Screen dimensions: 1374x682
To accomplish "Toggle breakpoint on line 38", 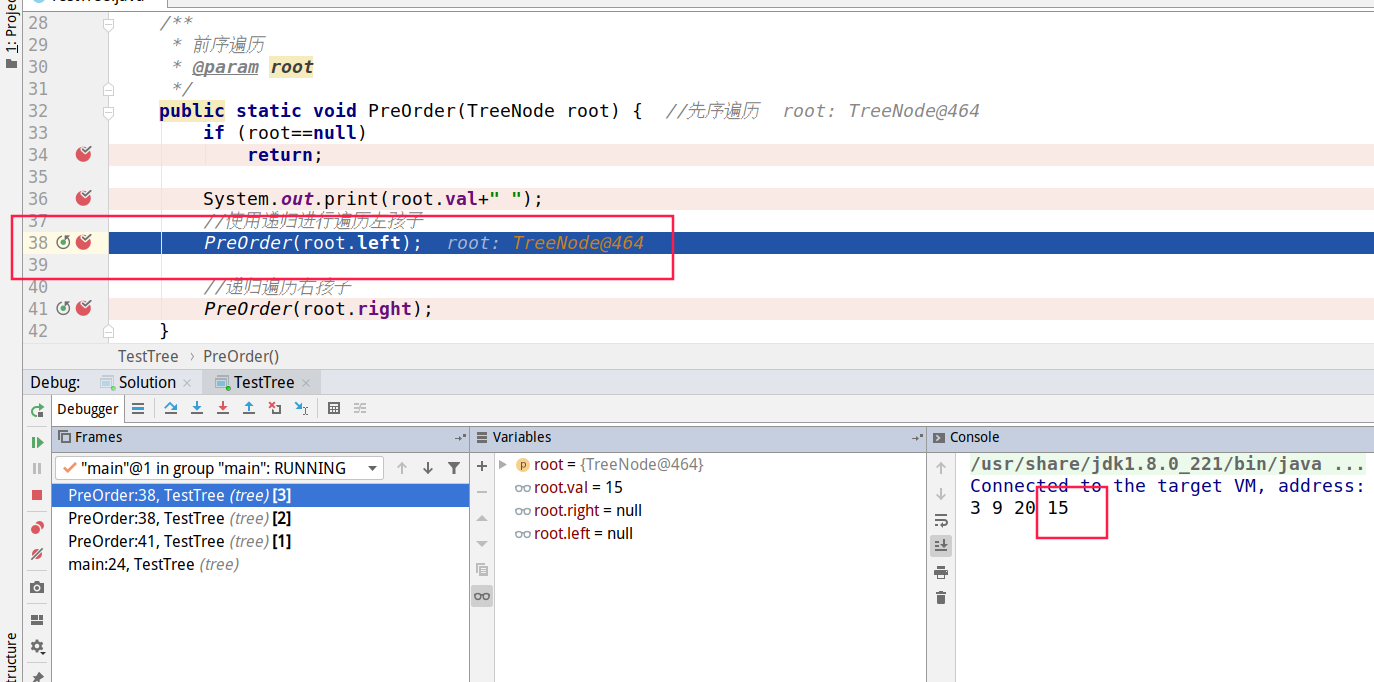I will [x=84, y=242].
